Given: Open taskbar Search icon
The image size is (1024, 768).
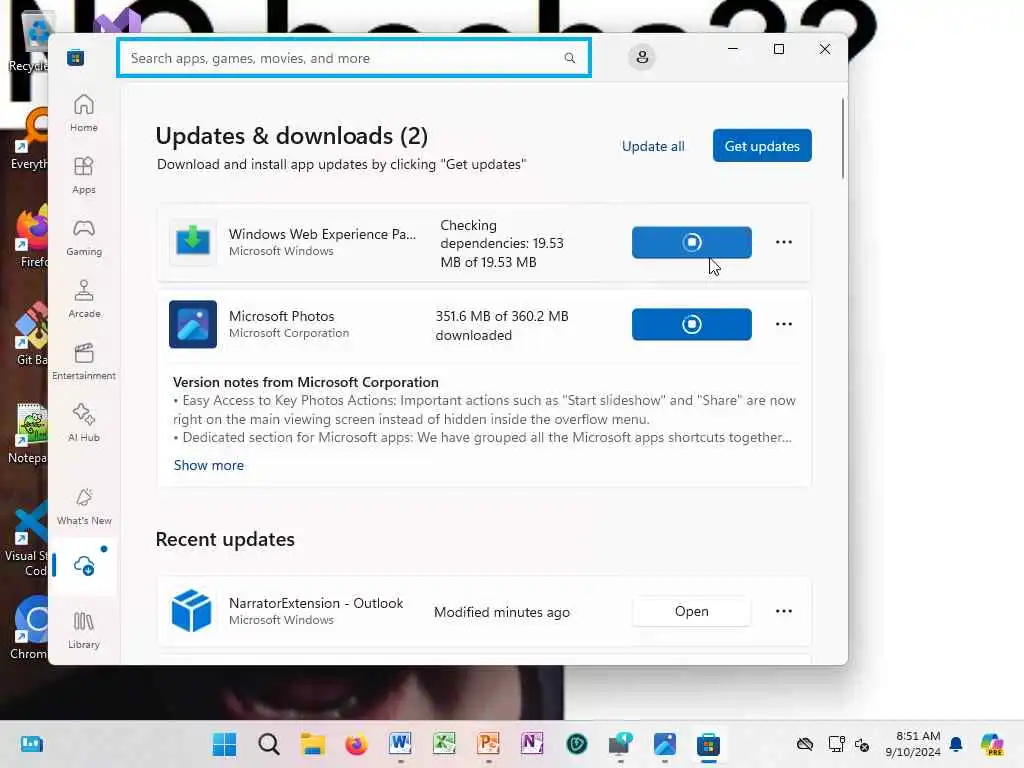Looking at the screenshot, I should coord(268,744).
